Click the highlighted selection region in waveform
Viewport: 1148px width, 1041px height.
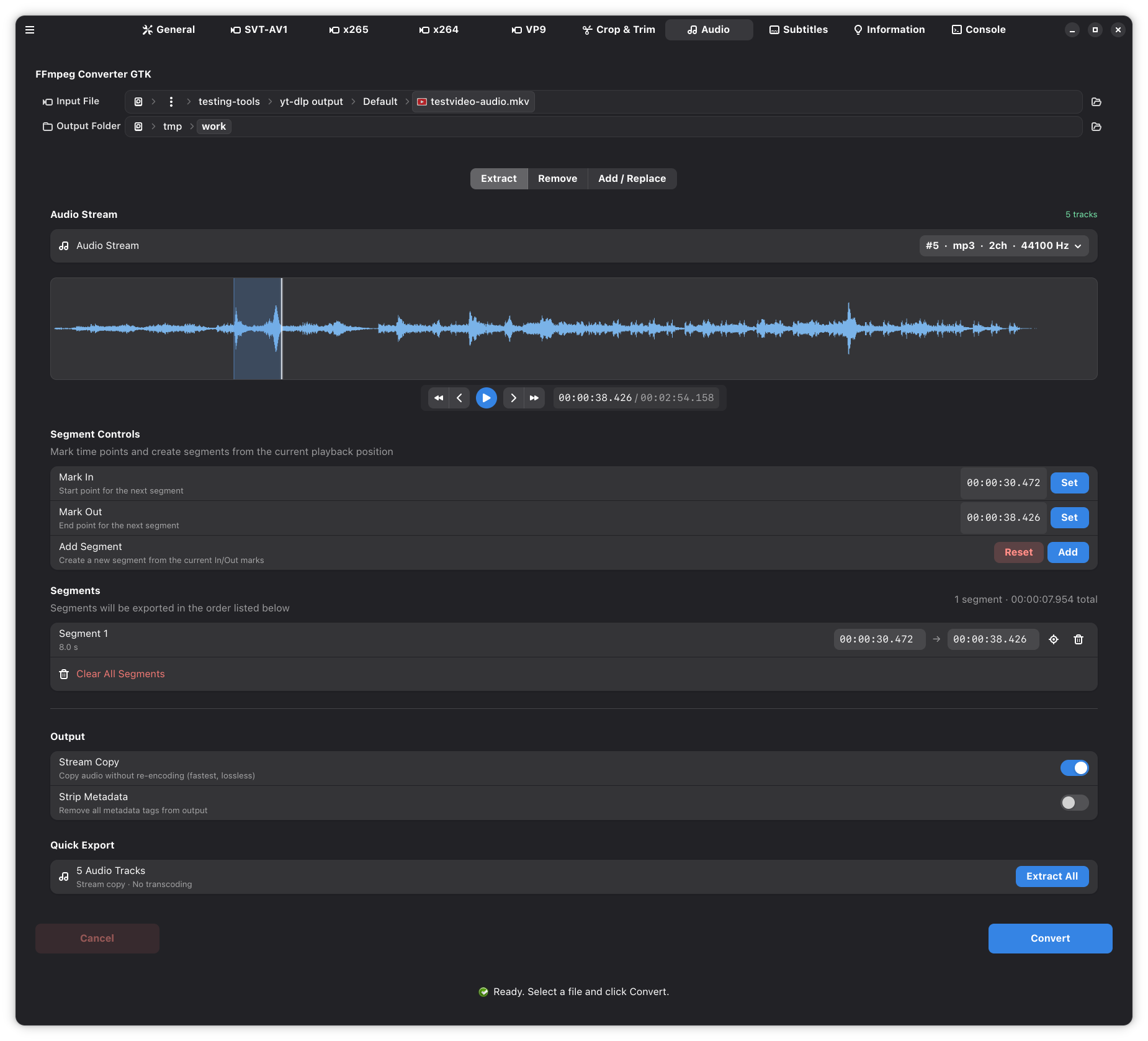click(257, 328)
